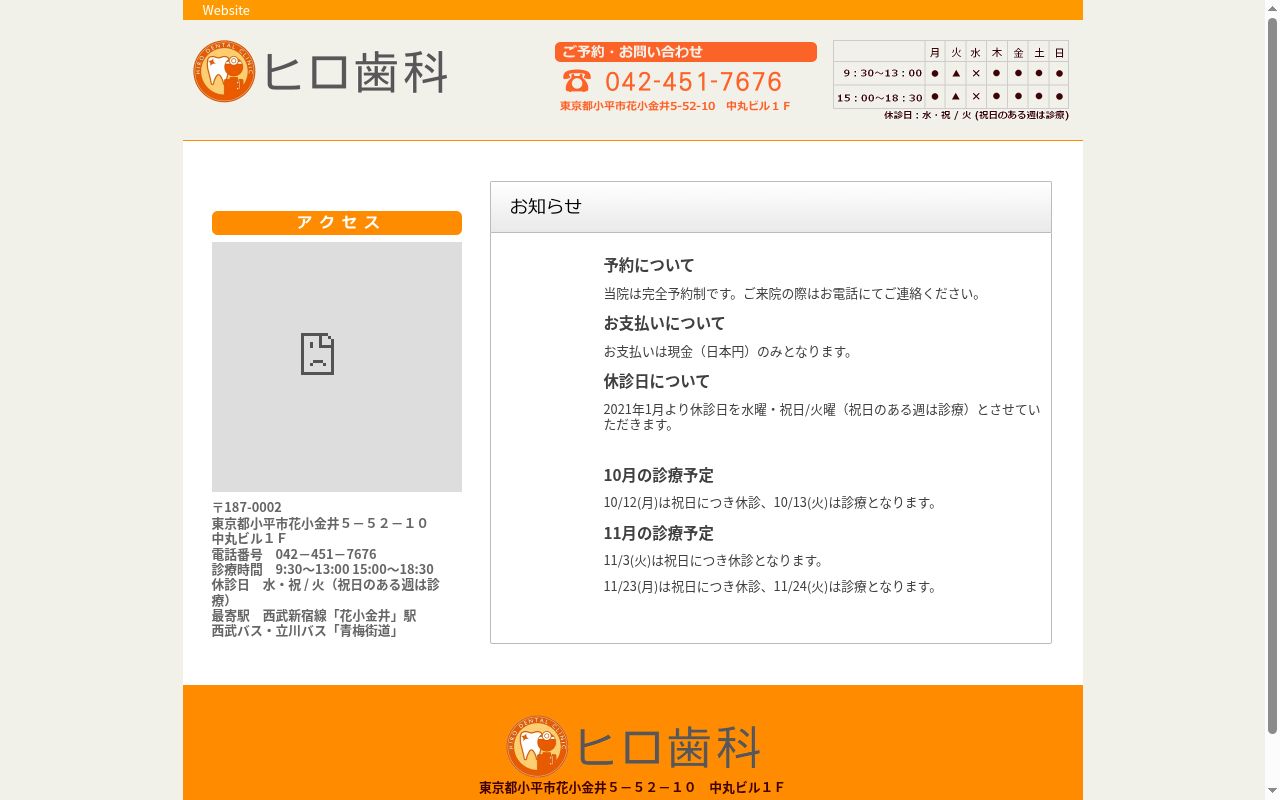
Task: Click the line 11/3(火)は祝日につき休診となります
Action: coord(714,561)
